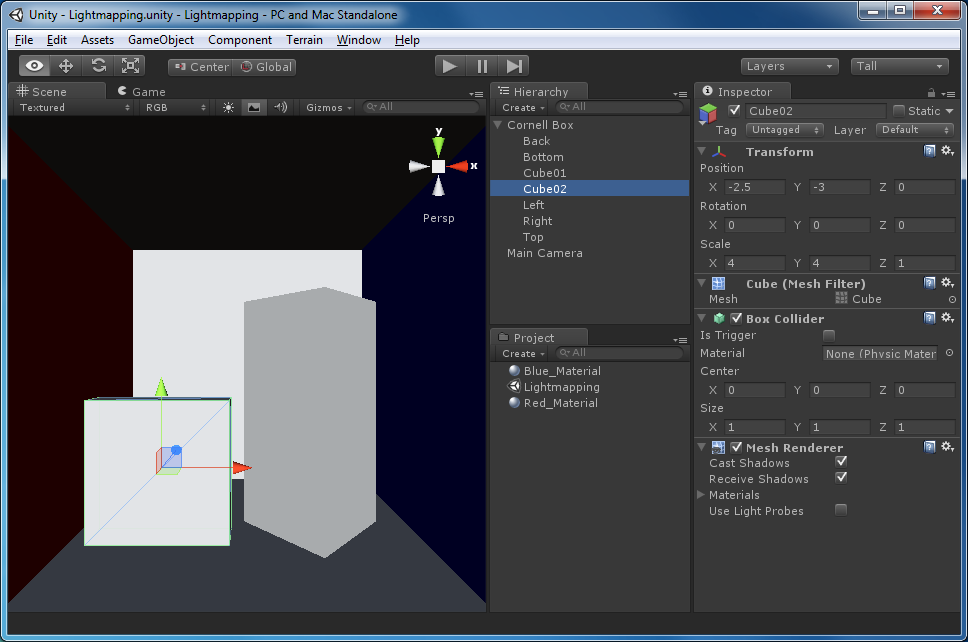Open the Tall layout dropdown

click(899, 66)
